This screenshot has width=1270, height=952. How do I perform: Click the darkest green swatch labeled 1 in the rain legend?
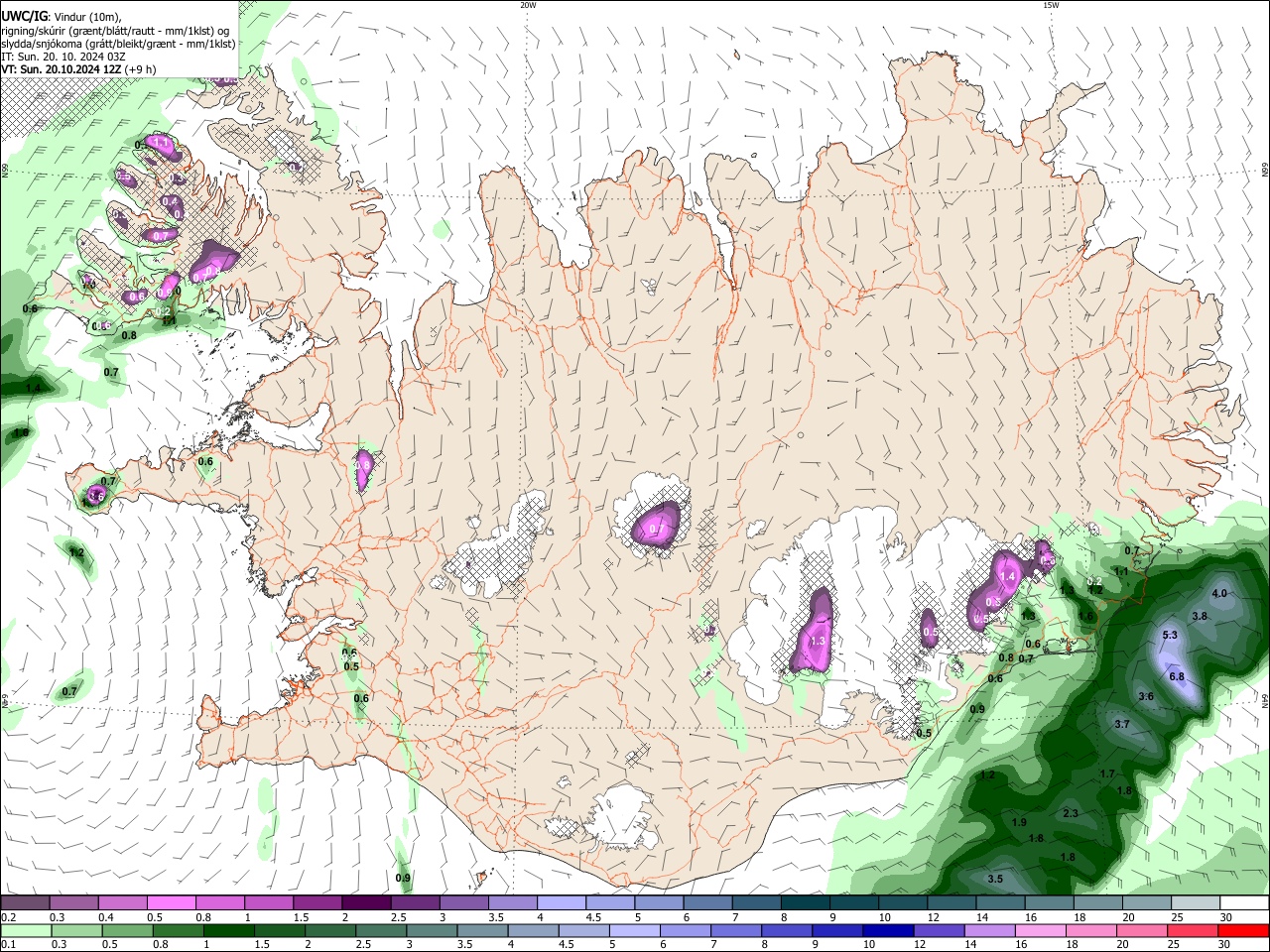(x=228, y=931)
